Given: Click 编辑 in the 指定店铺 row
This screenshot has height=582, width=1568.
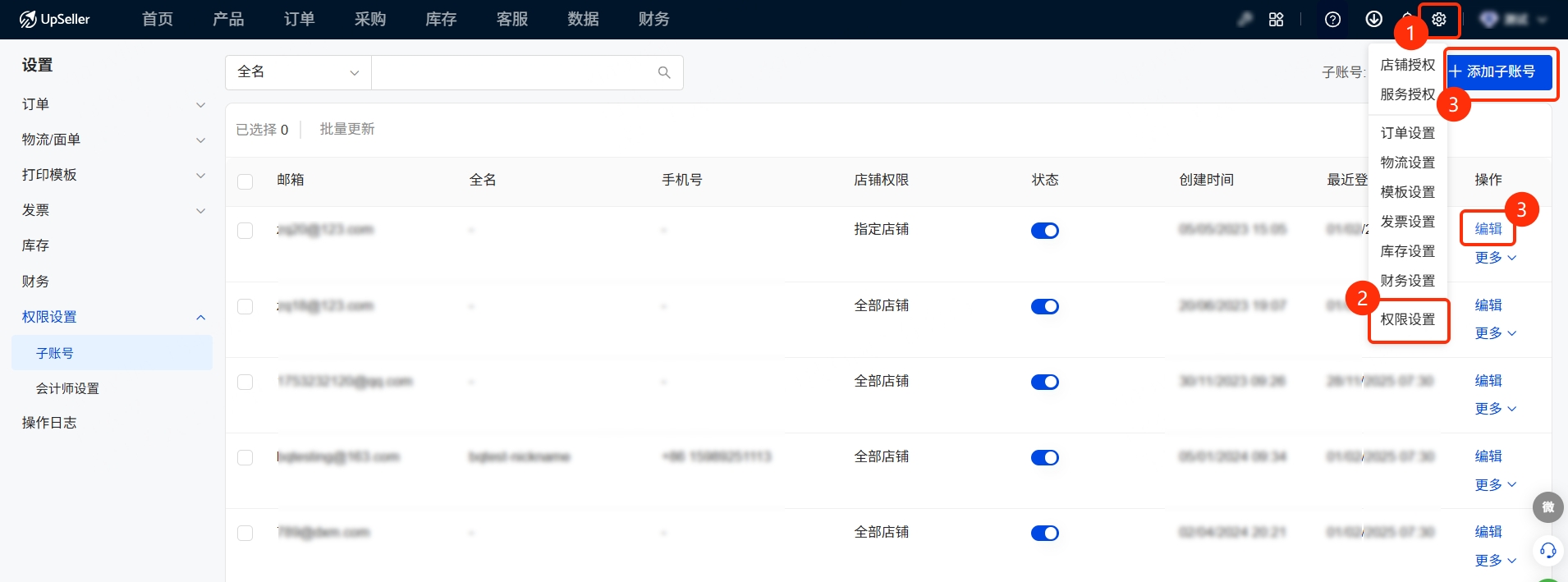Looking at the screenshot, I should 1488,229.
